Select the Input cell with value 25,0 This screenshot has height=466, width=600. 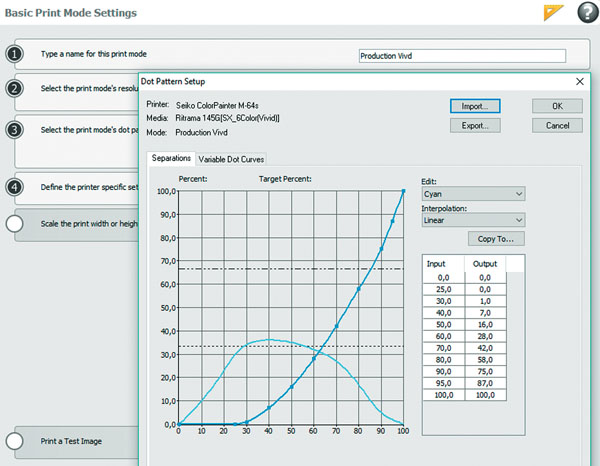coord(444,289)
